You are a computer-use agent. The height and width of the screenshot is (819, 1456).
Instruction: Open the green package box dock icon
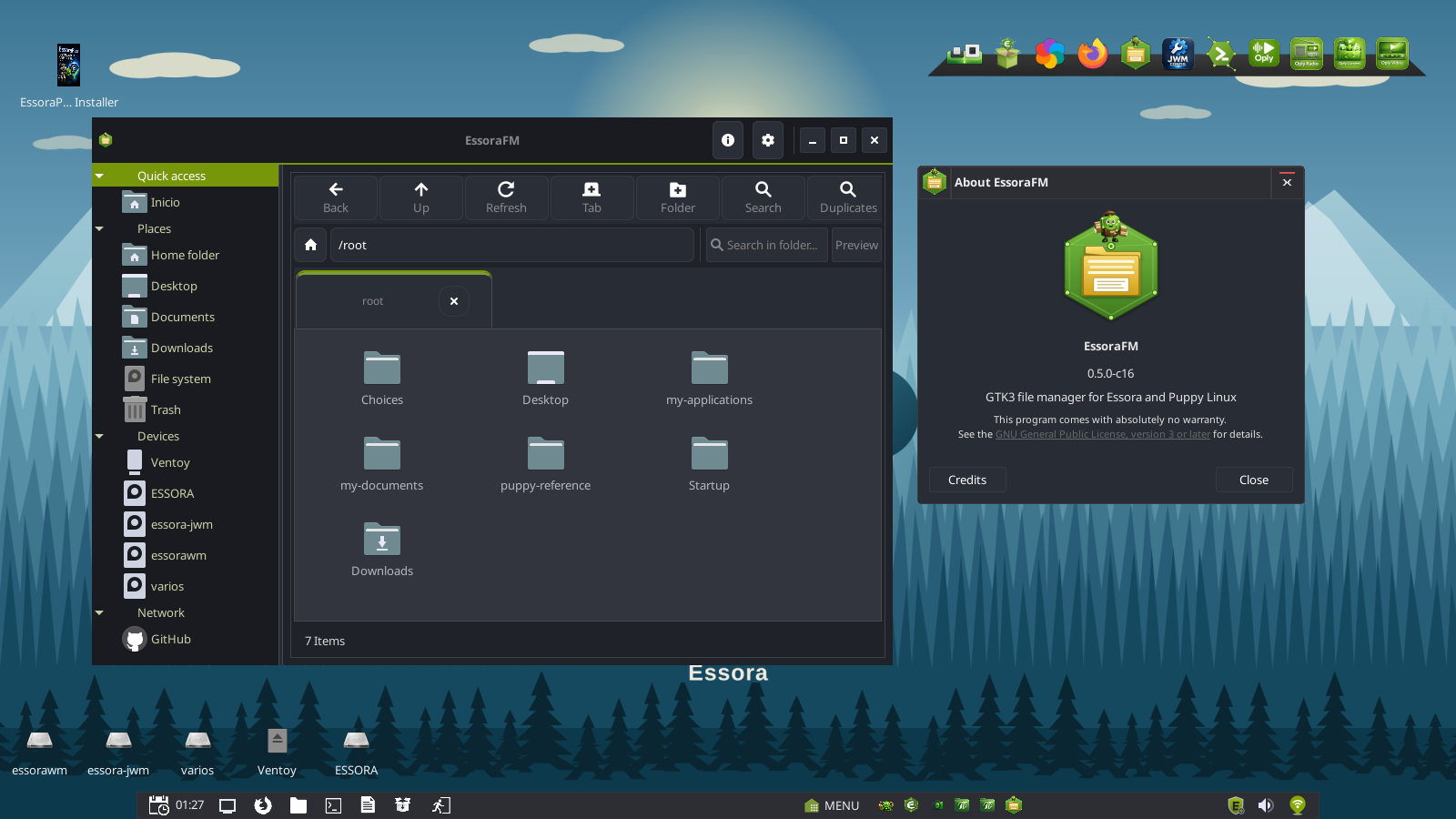[x=1007, y=54]
